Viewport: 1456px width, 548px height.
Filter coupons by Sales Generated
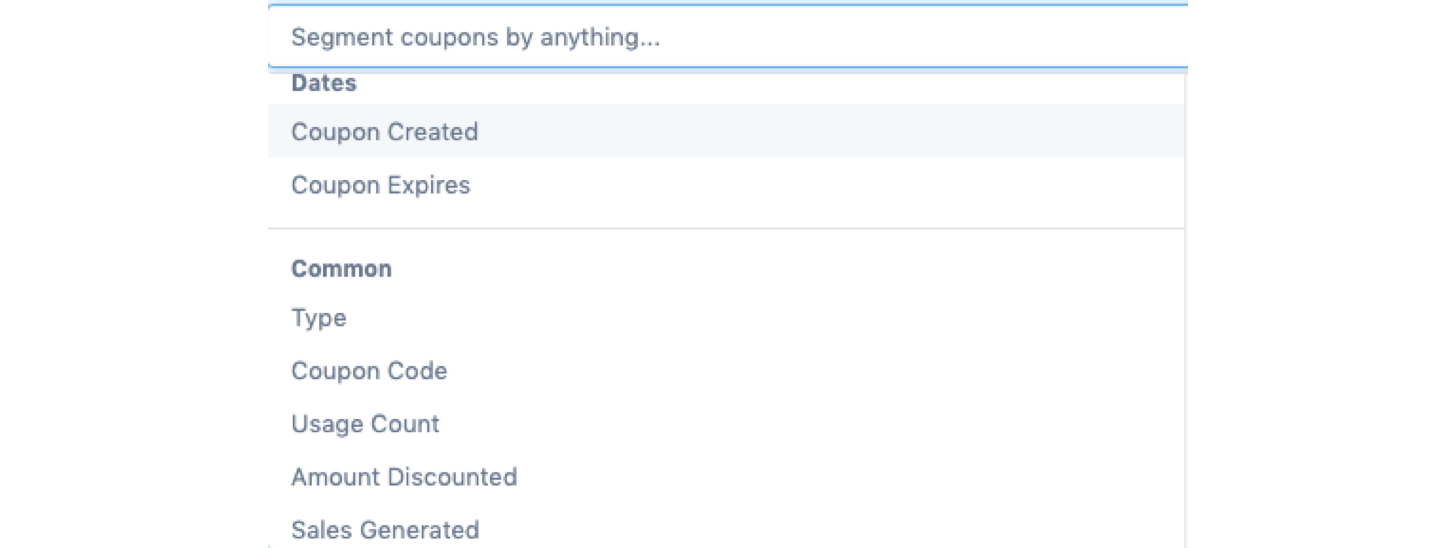[x=385, y=529]
